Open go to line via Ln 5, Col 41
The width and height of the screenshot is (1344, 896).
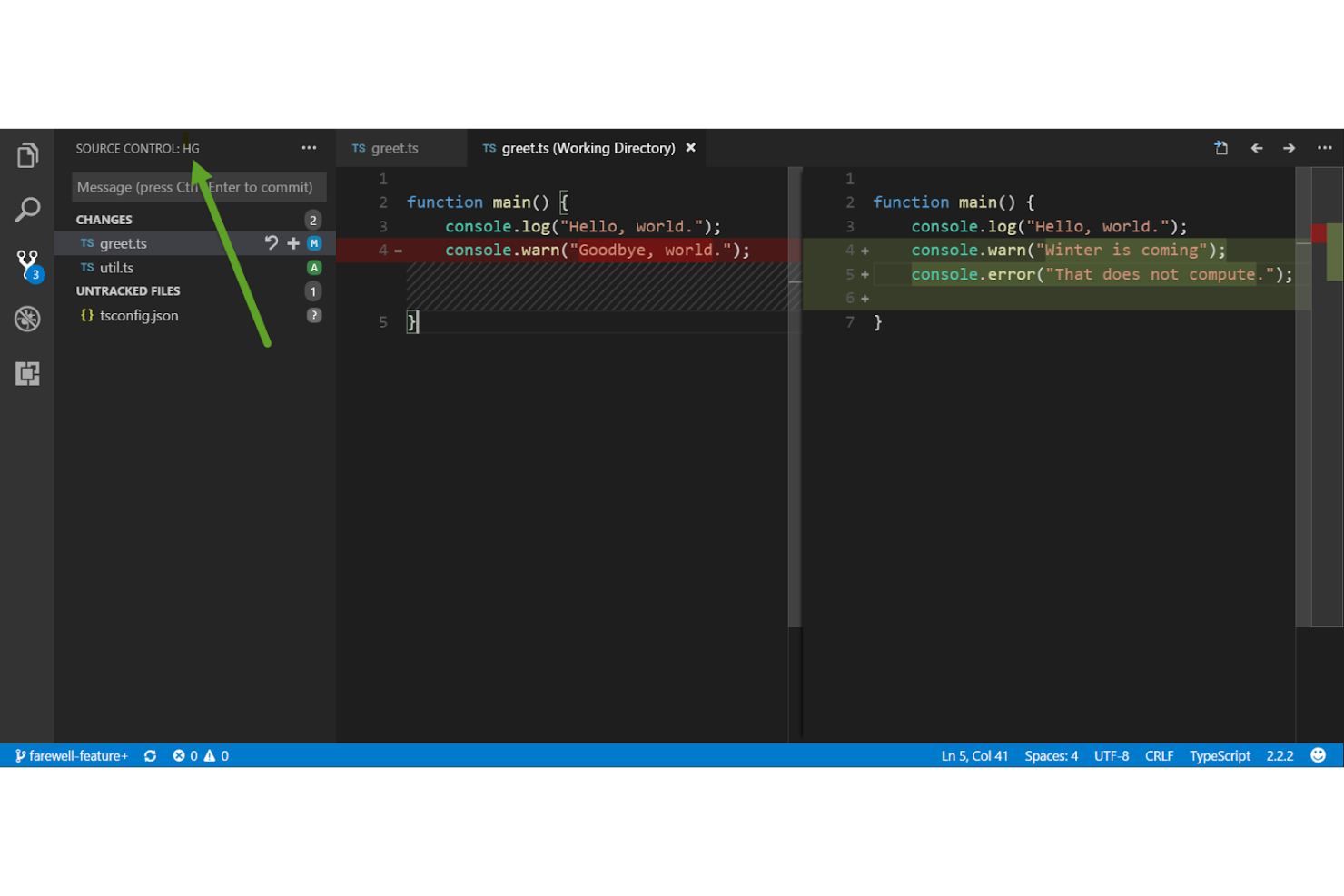973,754
